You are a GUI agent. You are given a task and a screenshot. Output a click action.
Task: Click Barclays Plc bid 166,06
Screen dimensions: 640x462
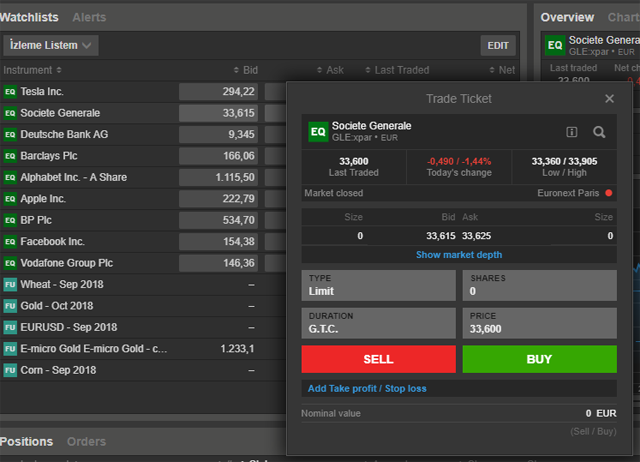coord(218,156)
